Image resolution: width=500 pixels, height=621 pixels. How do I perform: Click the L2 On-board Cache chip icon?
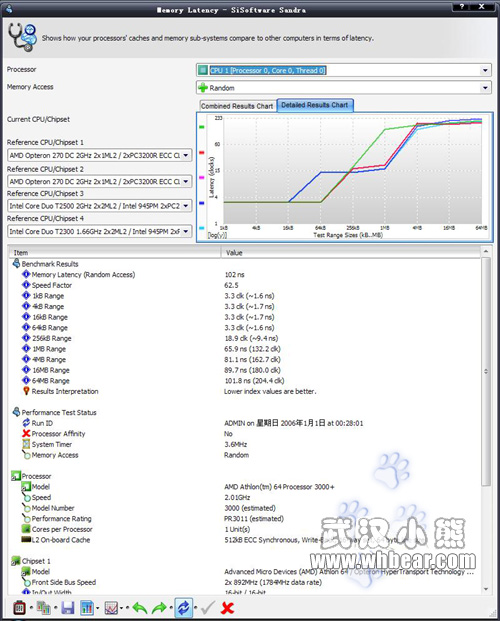(26, 539)
